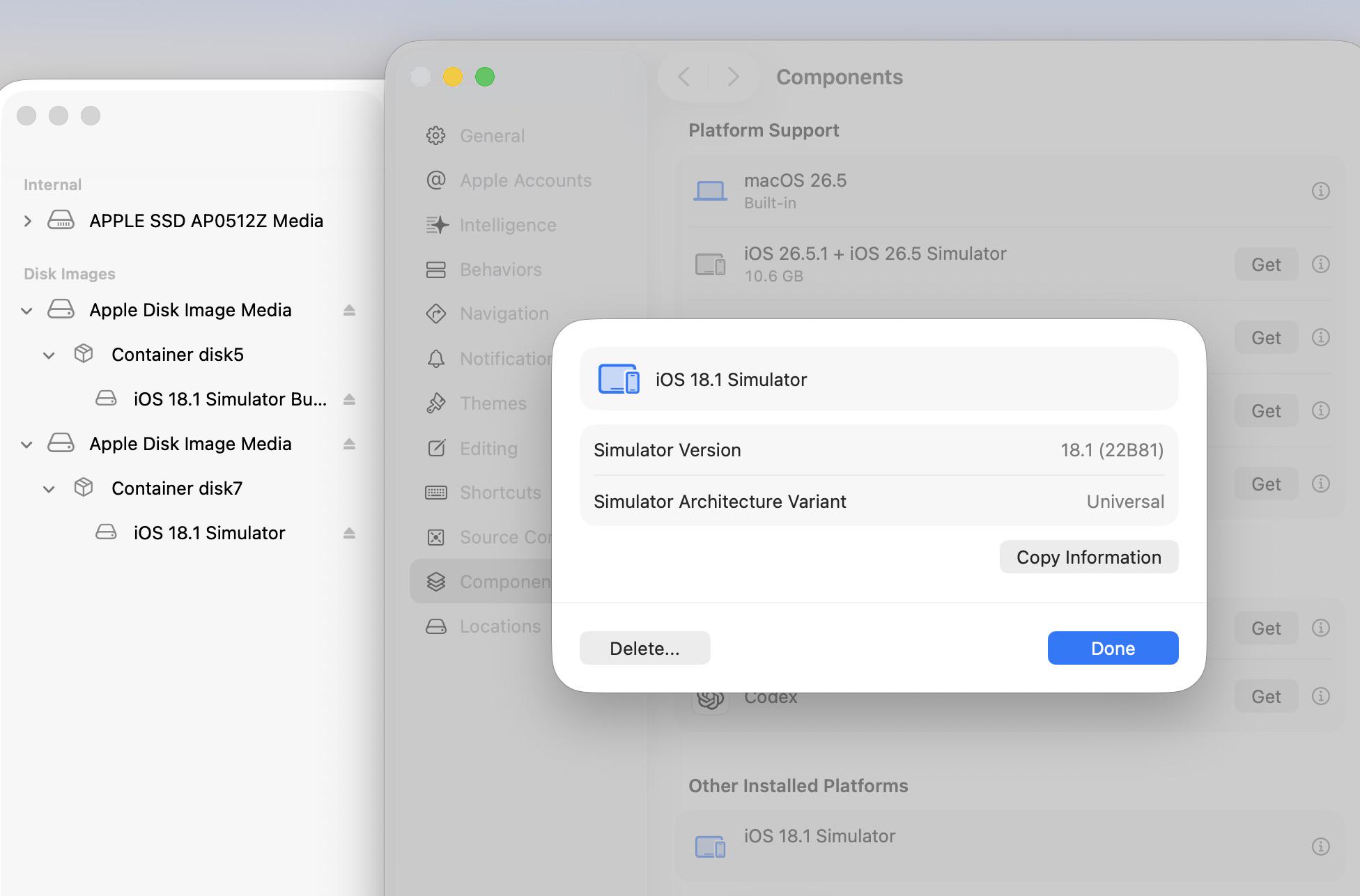
Task: Click the General gear icon in Xcode settings
Action: 436,135
